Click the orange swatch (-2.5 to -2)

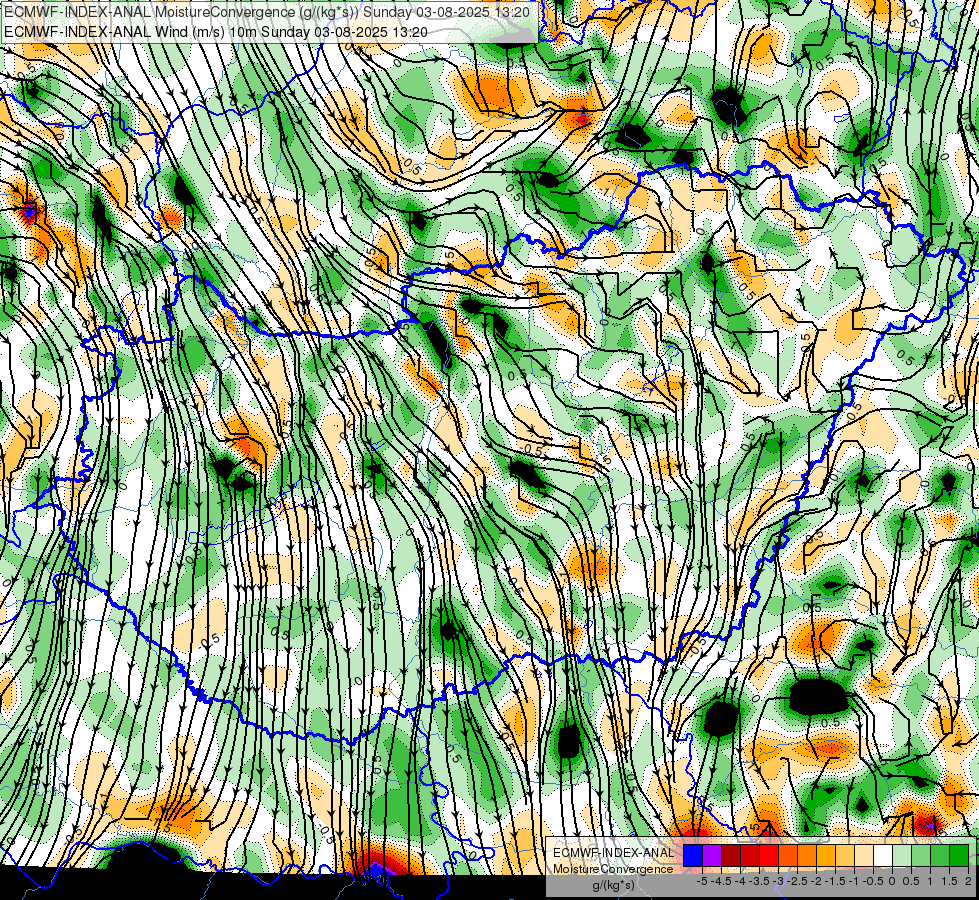coord(807,856)
